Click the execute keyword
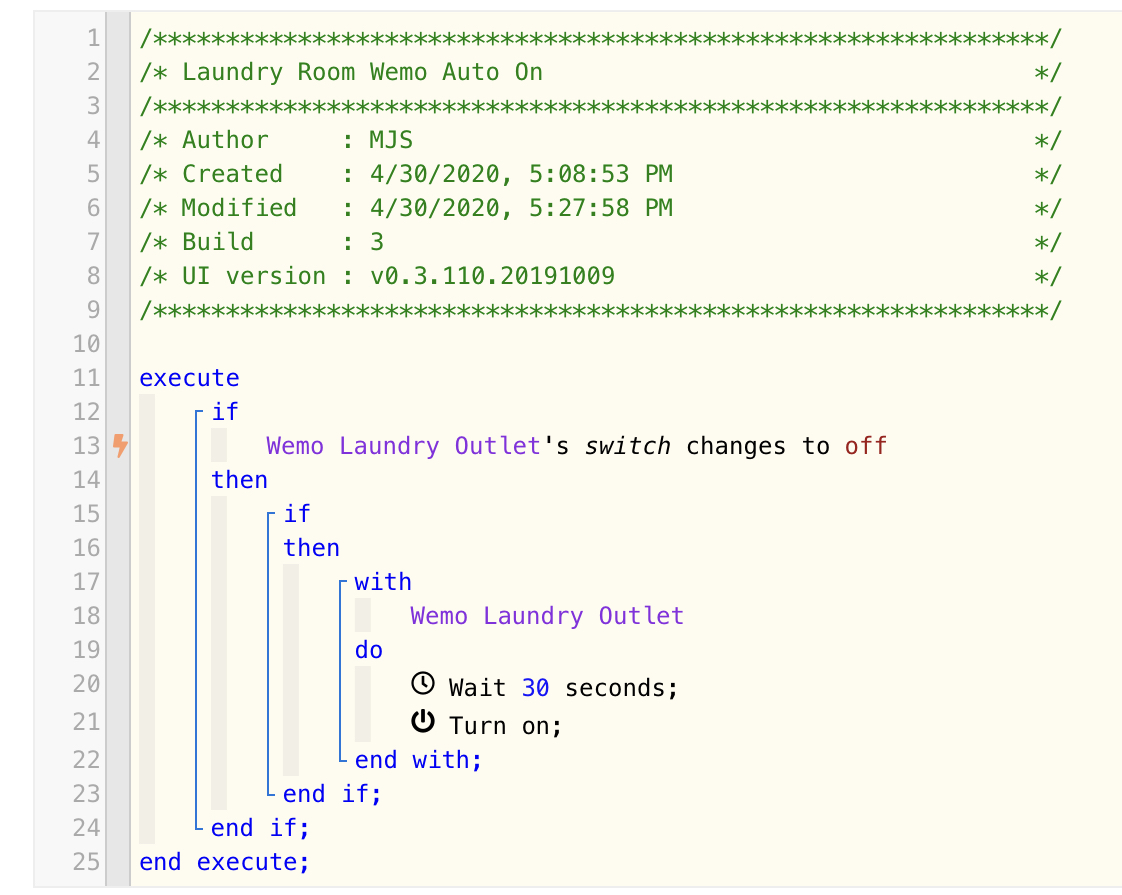The width and height of the screenshot is (1122, 895). click(190, 378)
